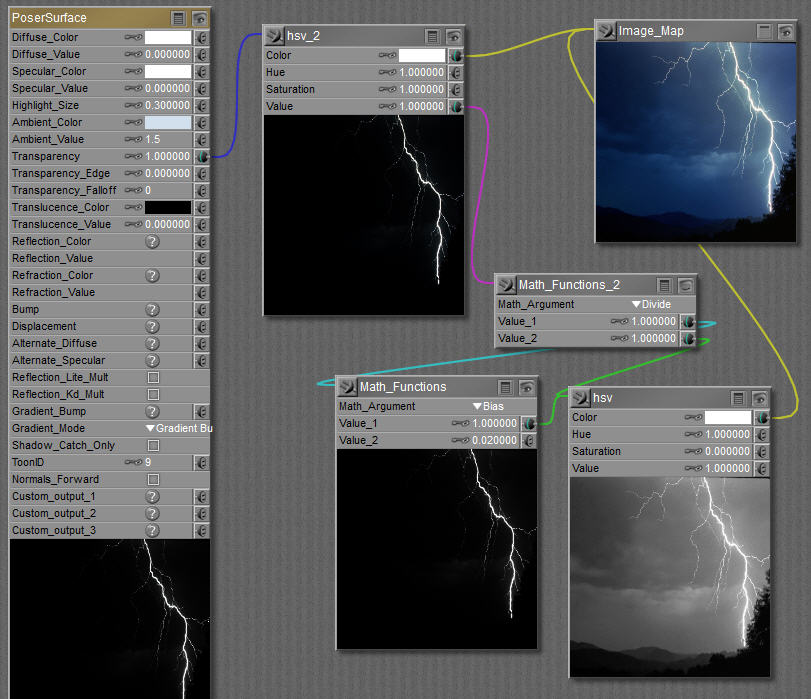Viewport: 811px width, 699px height.
Task: Click the question mark beside Bump
Action: click(x=152, y=310)
